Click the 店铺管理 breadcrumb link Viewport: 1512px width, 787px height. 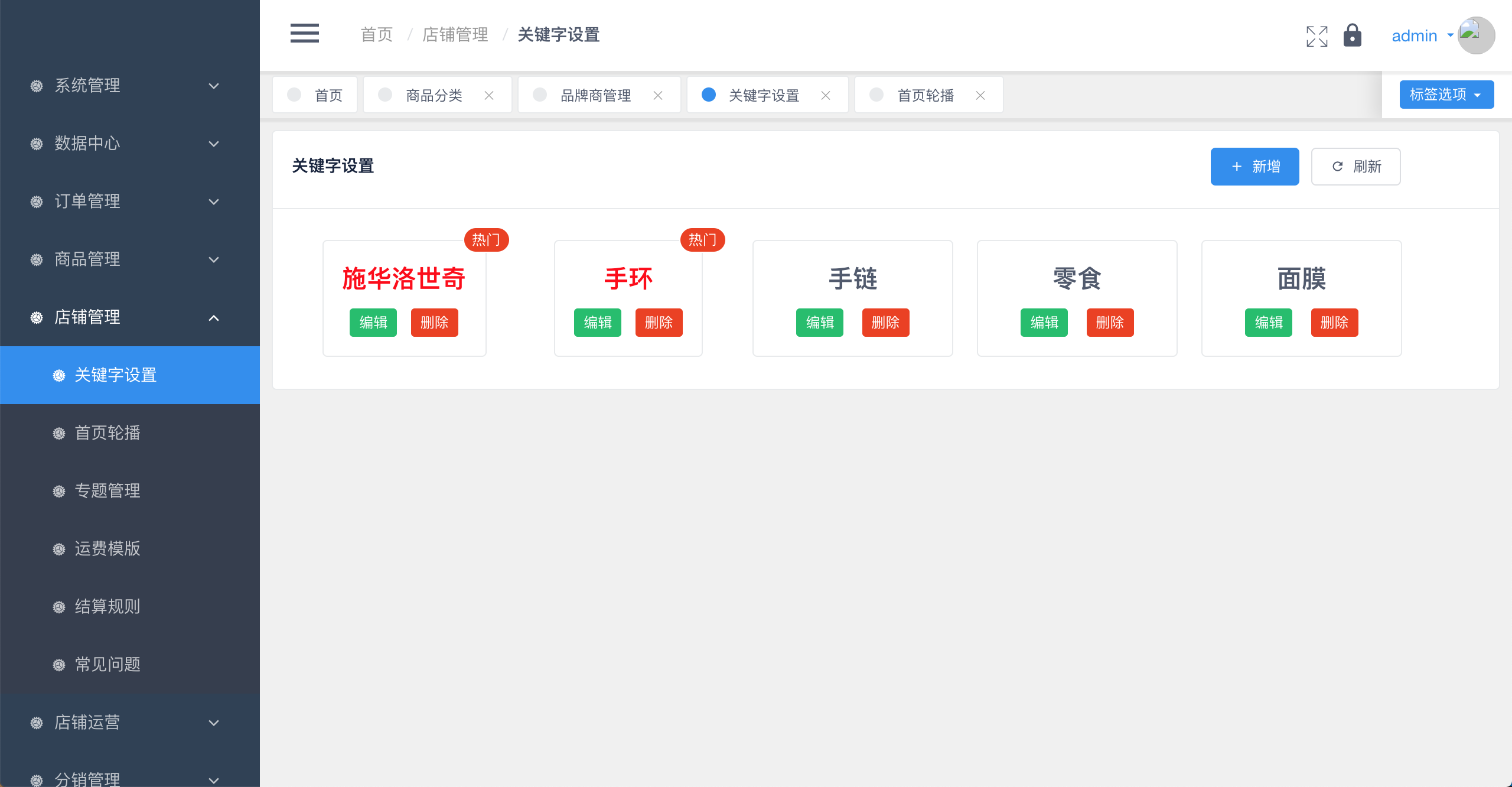coord(455,35)
